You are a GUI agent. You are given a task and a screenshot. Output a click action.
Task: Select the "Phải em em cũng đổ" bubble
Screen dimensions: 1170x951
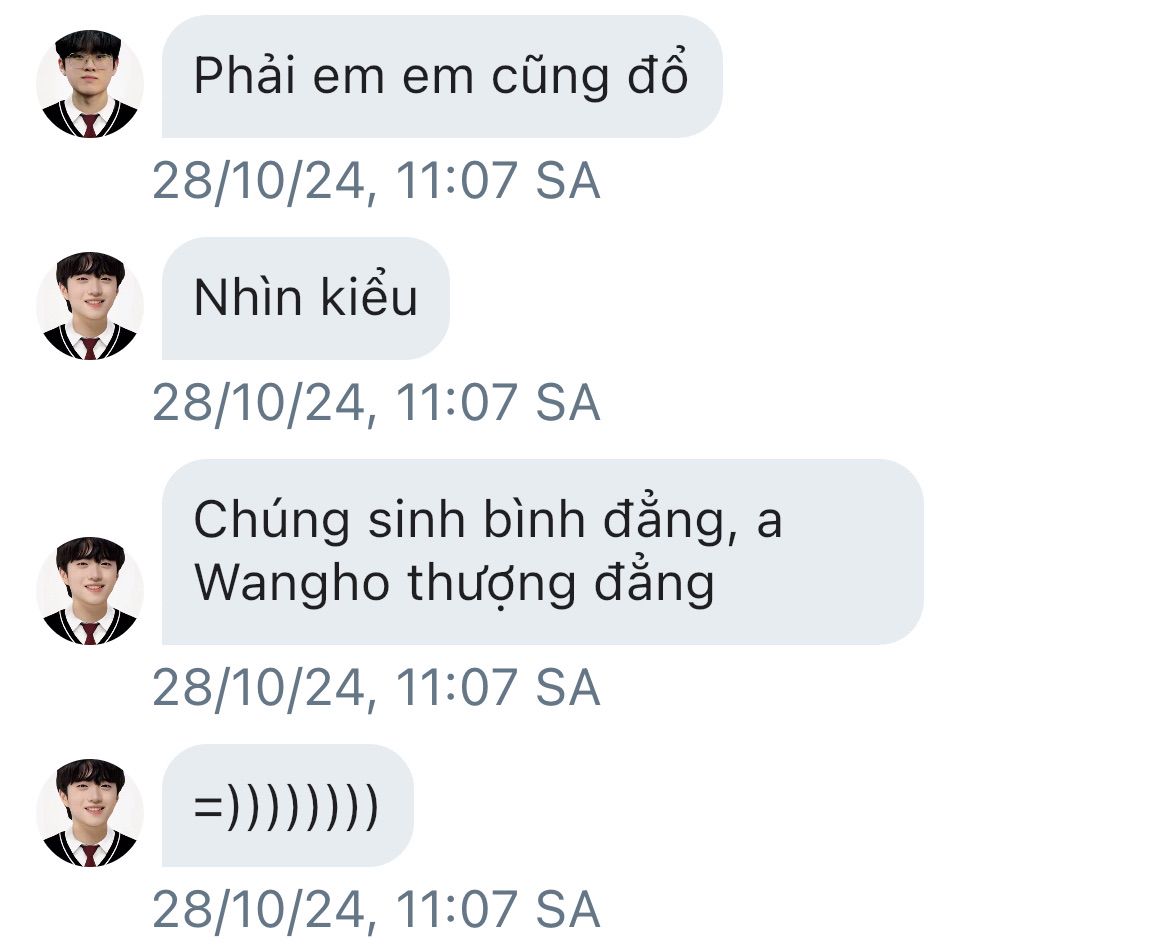442,76
